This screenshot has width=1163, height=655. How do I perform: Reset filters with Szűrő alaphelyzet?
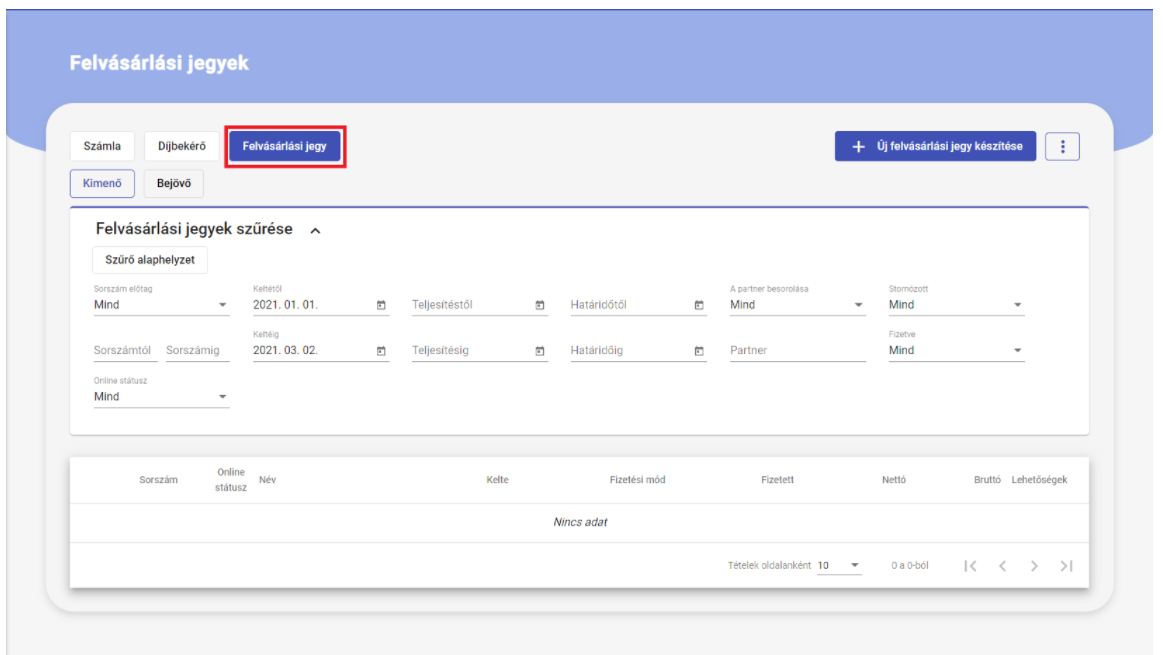click(150, 260)
